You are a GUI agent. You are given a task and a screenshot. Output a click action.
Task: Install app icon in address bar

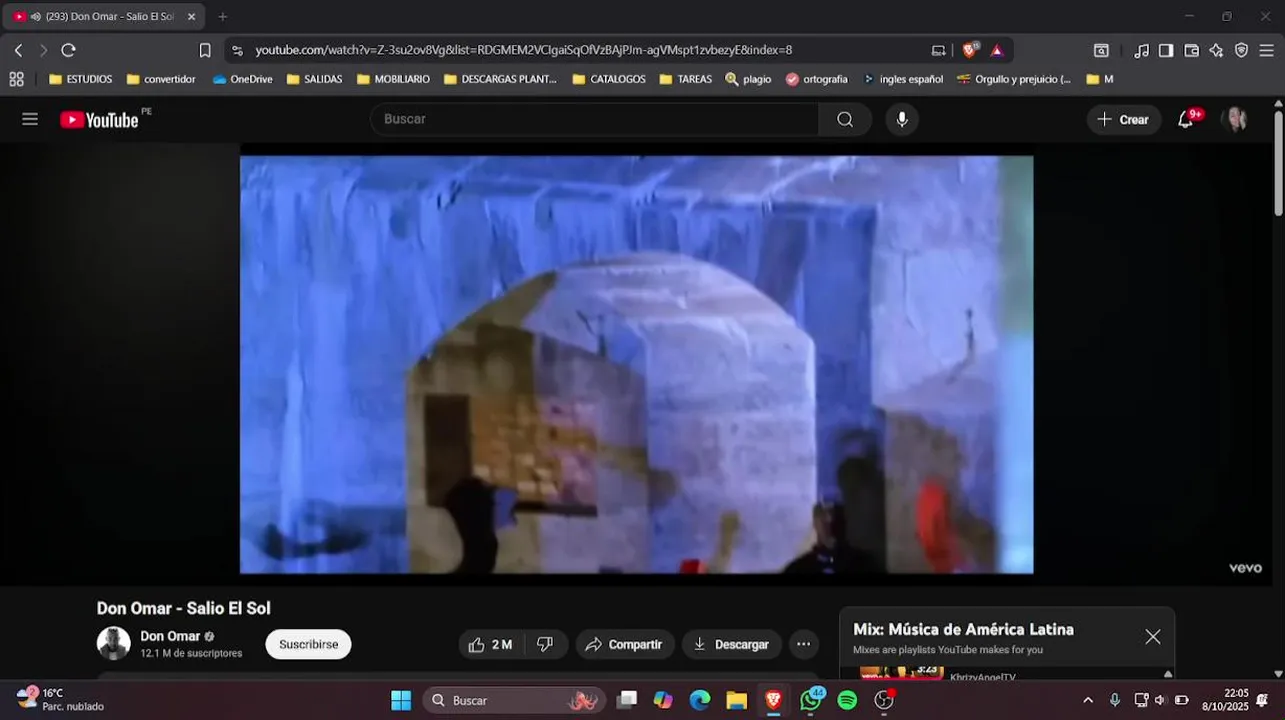(x=938, y=50)
